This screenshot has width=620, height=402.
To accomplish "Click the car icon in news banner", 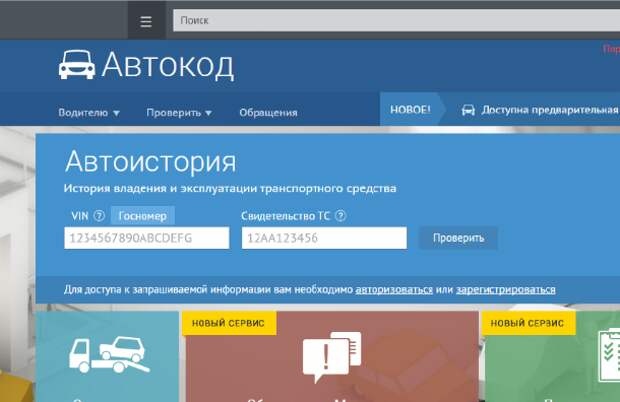I will [468, 110].
